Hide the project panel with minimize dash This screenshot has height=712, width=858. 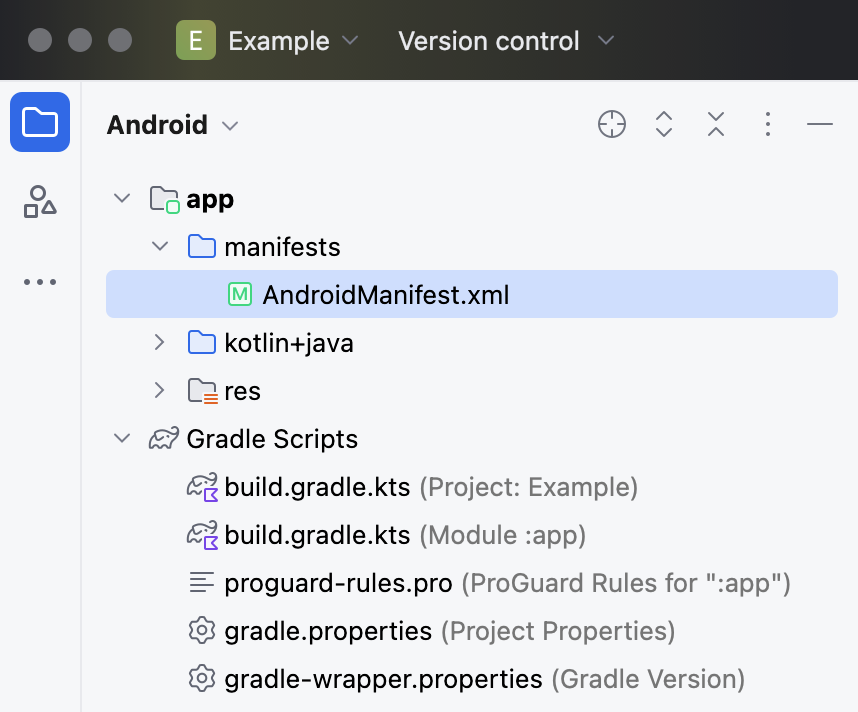(x=820, y=125)
